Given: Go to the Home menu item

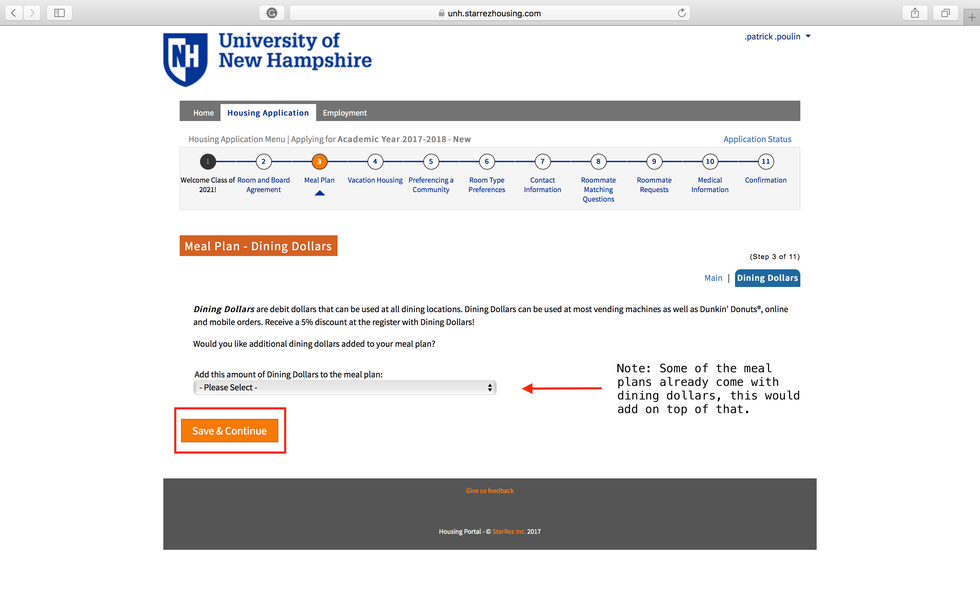Looking at the screenshot, I should [203, 113].
